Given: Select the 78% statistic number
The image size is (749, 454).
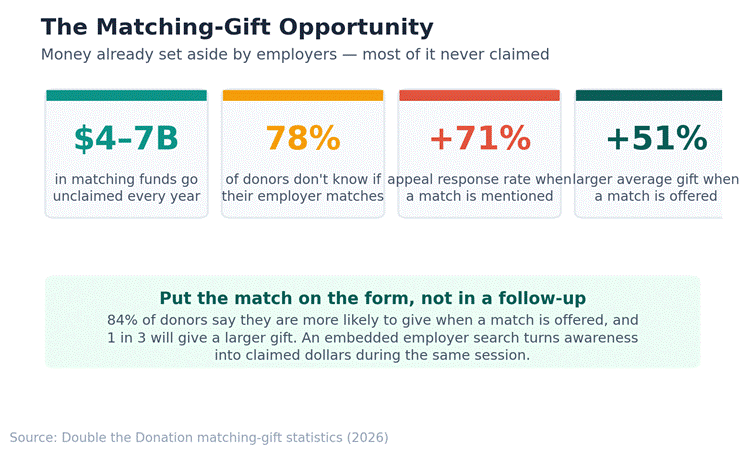Looking at the screenshot, I should [303, 139].
